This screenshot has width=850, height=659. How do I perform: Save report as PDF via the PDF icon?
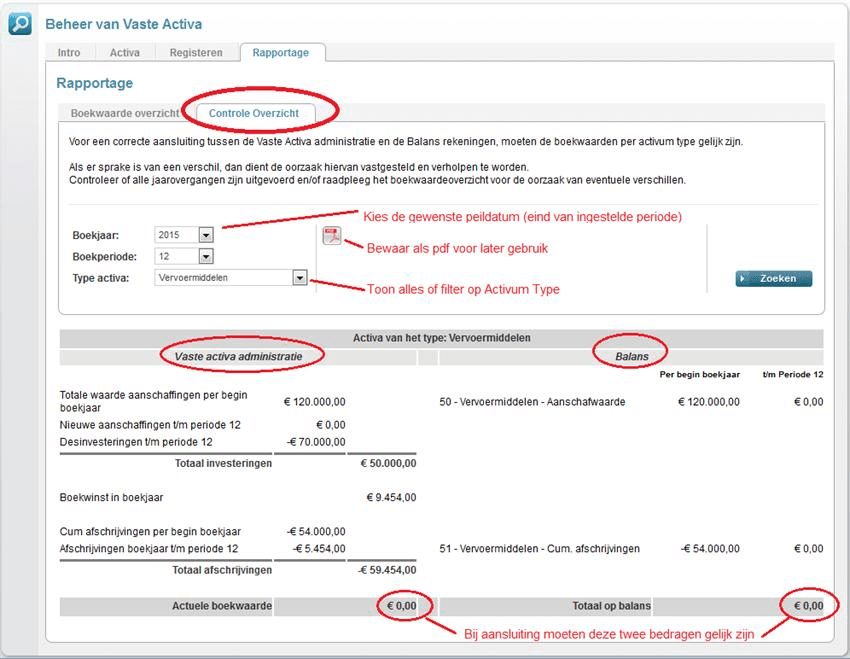point(332,236)
